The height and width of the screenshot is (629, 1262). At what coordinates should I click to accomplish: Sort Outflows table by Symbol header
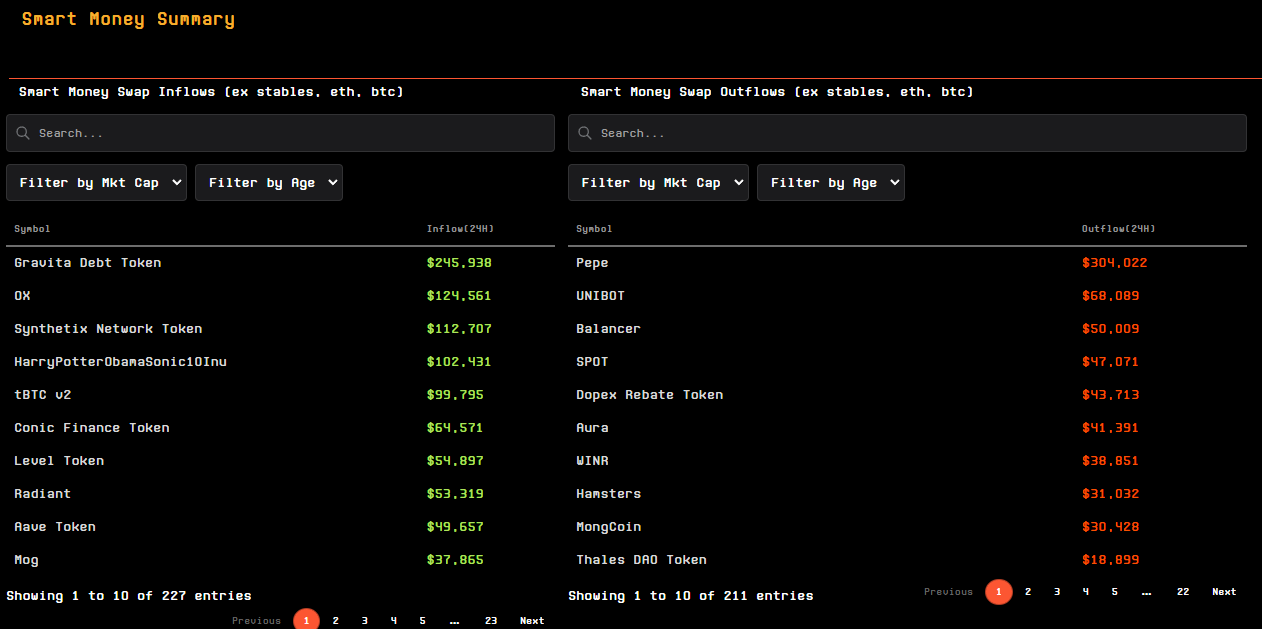pos(594,229)
